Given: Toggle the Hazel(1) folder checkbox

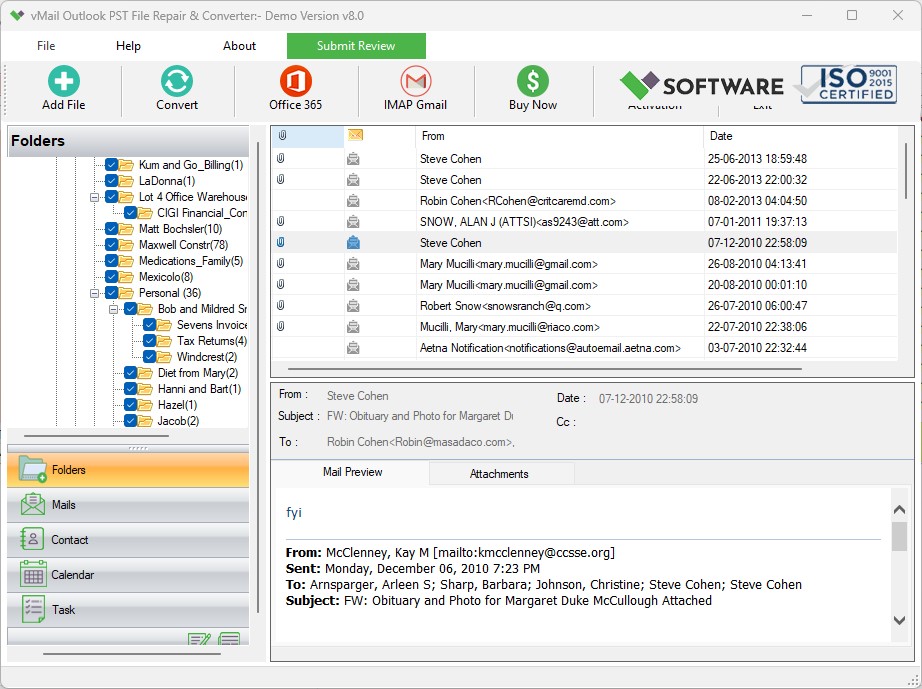Looking at the screenshot, I should point(131,404).
